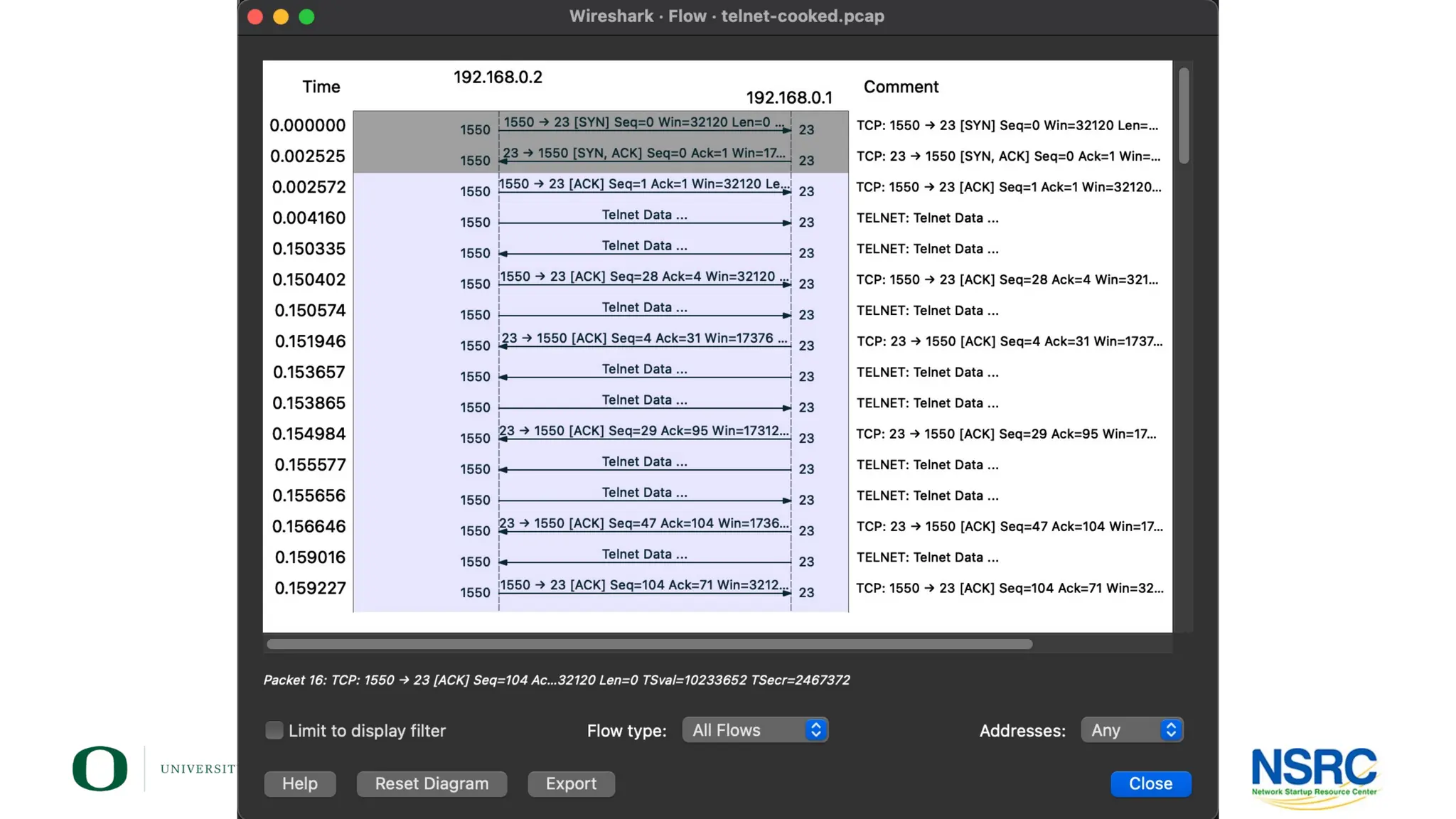
Task: Click the horizontal scrollbar under the diagram
Action: pyautogui.click(x=648, y=644)
